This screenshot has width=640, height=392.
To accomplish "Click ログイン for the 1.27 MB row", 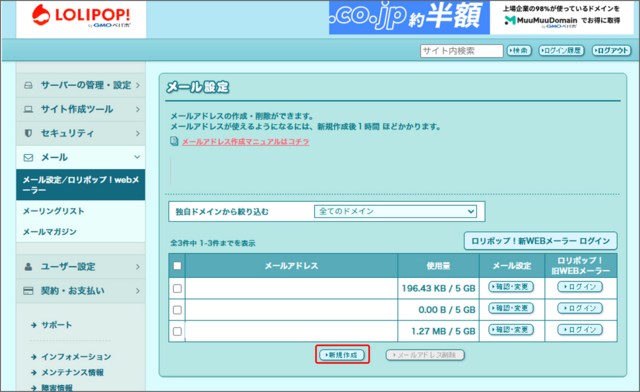I will [x=580, y=330].
